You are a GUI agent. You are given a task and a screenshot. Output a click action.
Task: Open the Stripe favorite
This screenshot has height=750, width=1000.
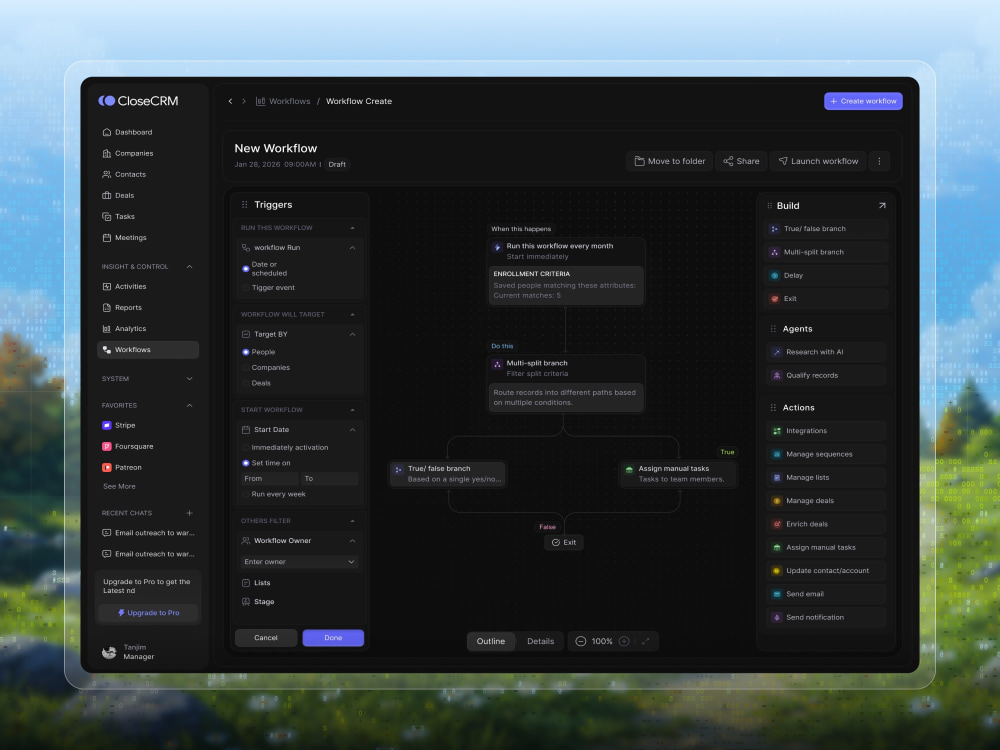(x=119, y=425)
